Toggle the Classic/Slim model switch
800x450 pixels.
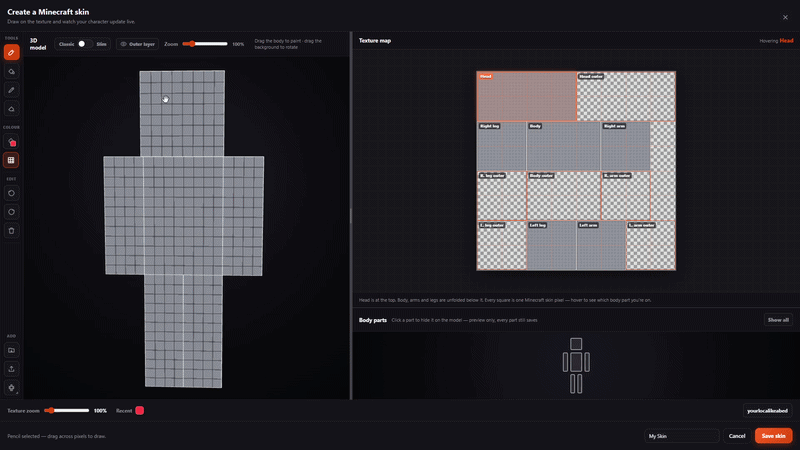point(85,44)
